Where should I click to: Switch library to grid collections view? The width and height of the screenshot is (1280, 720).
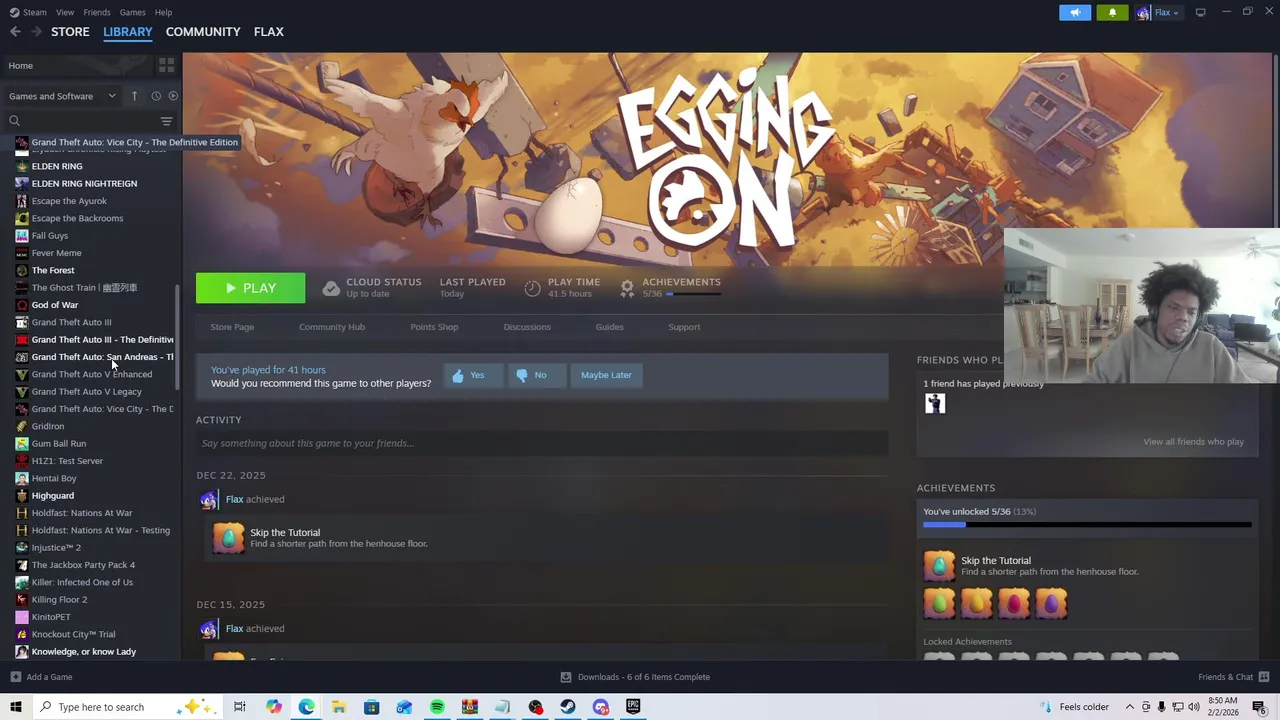pyautogui.click(x=166, y=65)
